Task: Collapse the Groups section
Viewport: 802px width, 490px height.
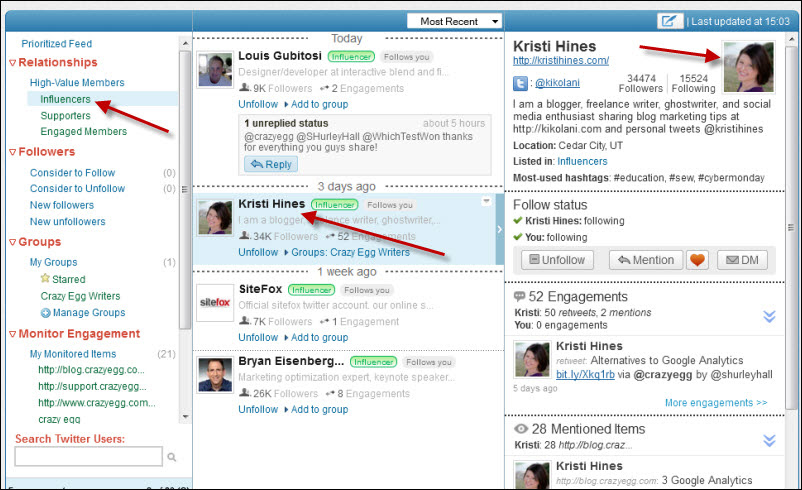Action: point(13,242)
